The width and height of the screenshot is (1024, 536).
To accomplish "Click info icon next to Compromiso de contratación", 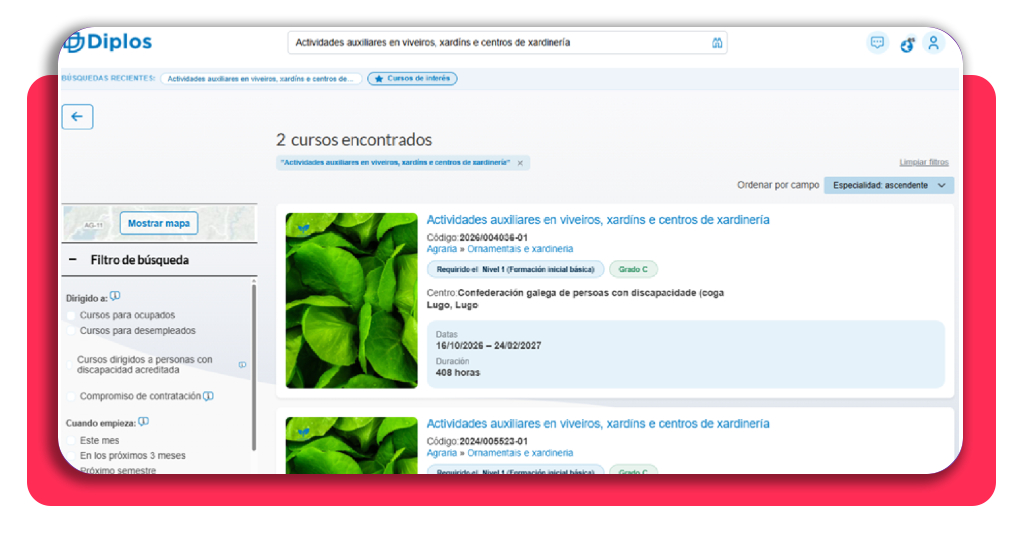I will (x=208, y=396).
